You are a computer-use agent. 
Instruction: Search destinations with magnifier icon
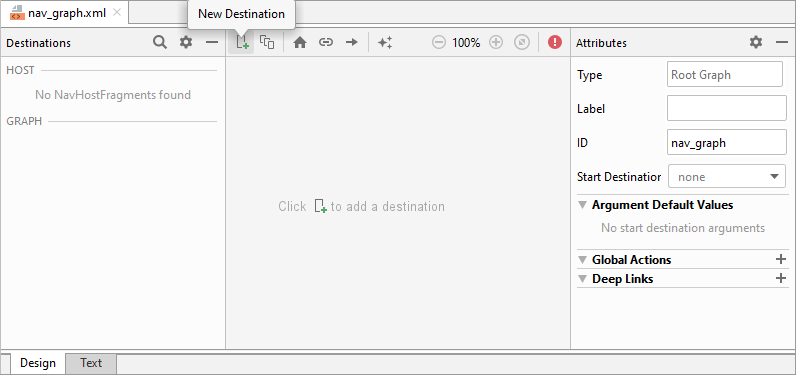[x=160, y=43]
